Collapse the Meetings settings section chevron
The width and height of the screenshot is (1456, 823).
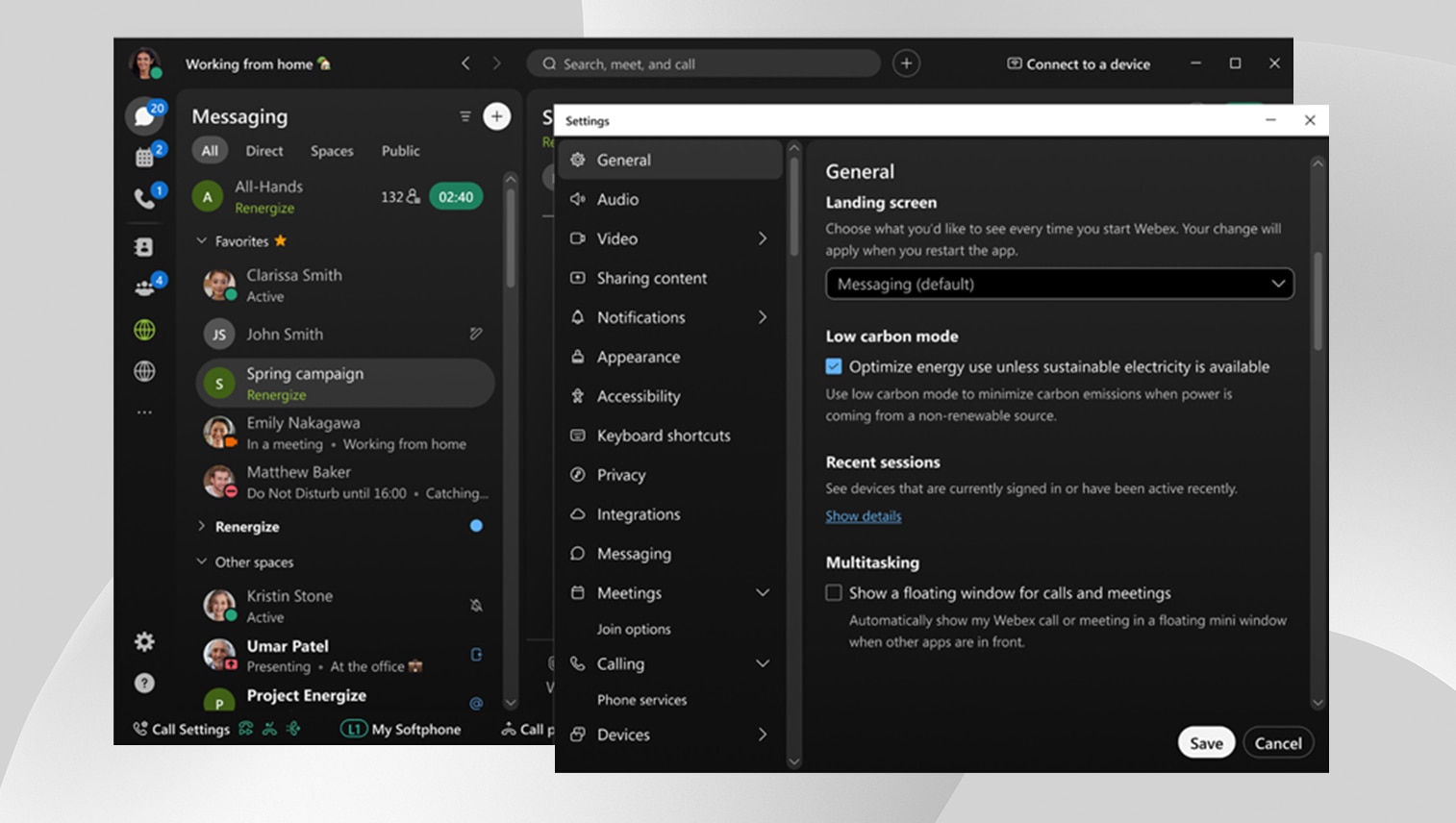[763, 593]
